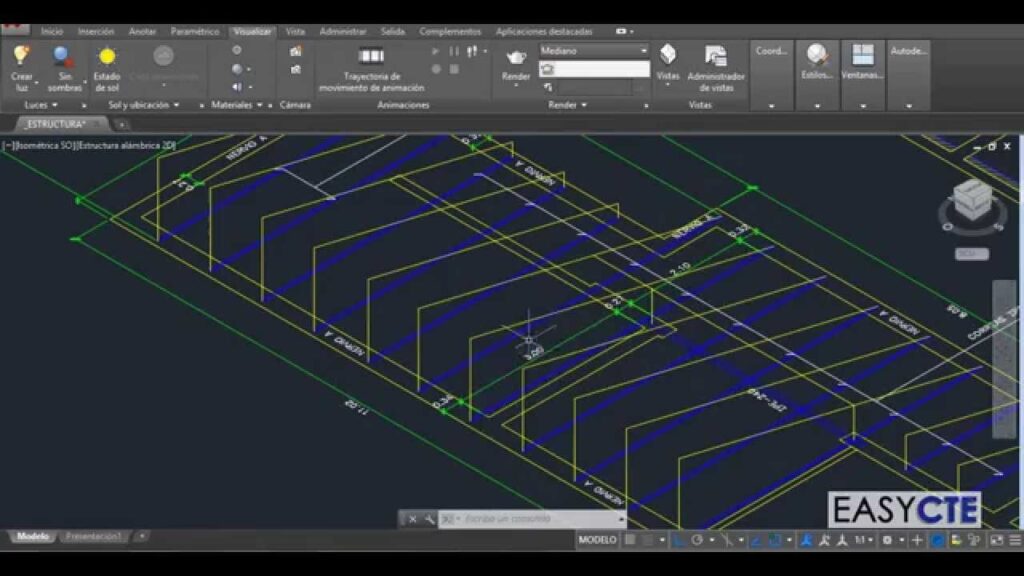
Task: Open Trayectoria de movimiento de animación
Action: coord(371,57)
